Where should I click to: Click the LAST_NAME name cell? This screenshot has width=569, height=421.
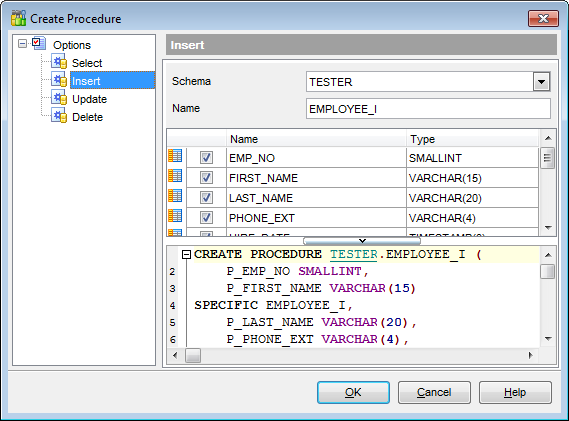[x=316, y=198]
